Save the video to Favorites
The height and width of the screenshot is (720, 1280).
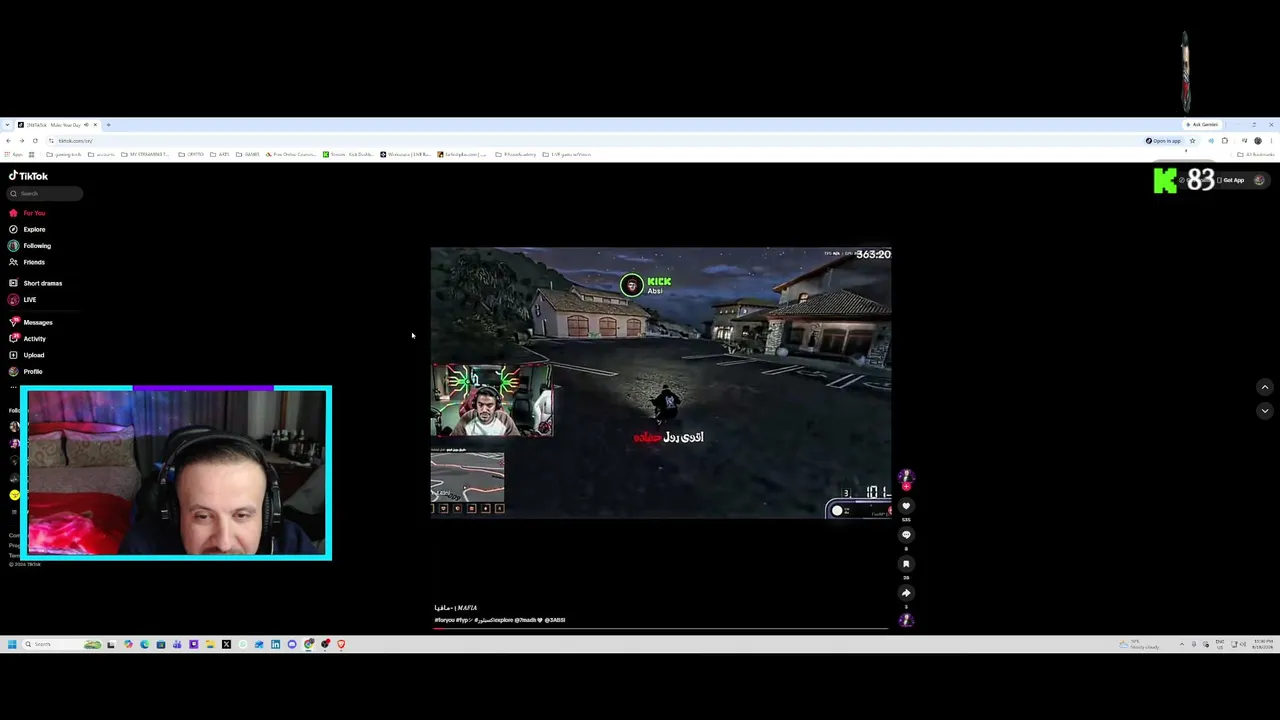click(906, 564)
